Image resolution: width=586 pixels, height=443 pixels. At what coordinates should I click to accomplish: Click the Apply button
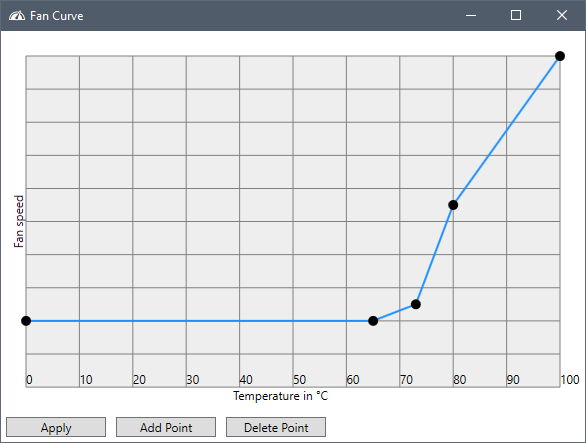[x=56, y=427]
